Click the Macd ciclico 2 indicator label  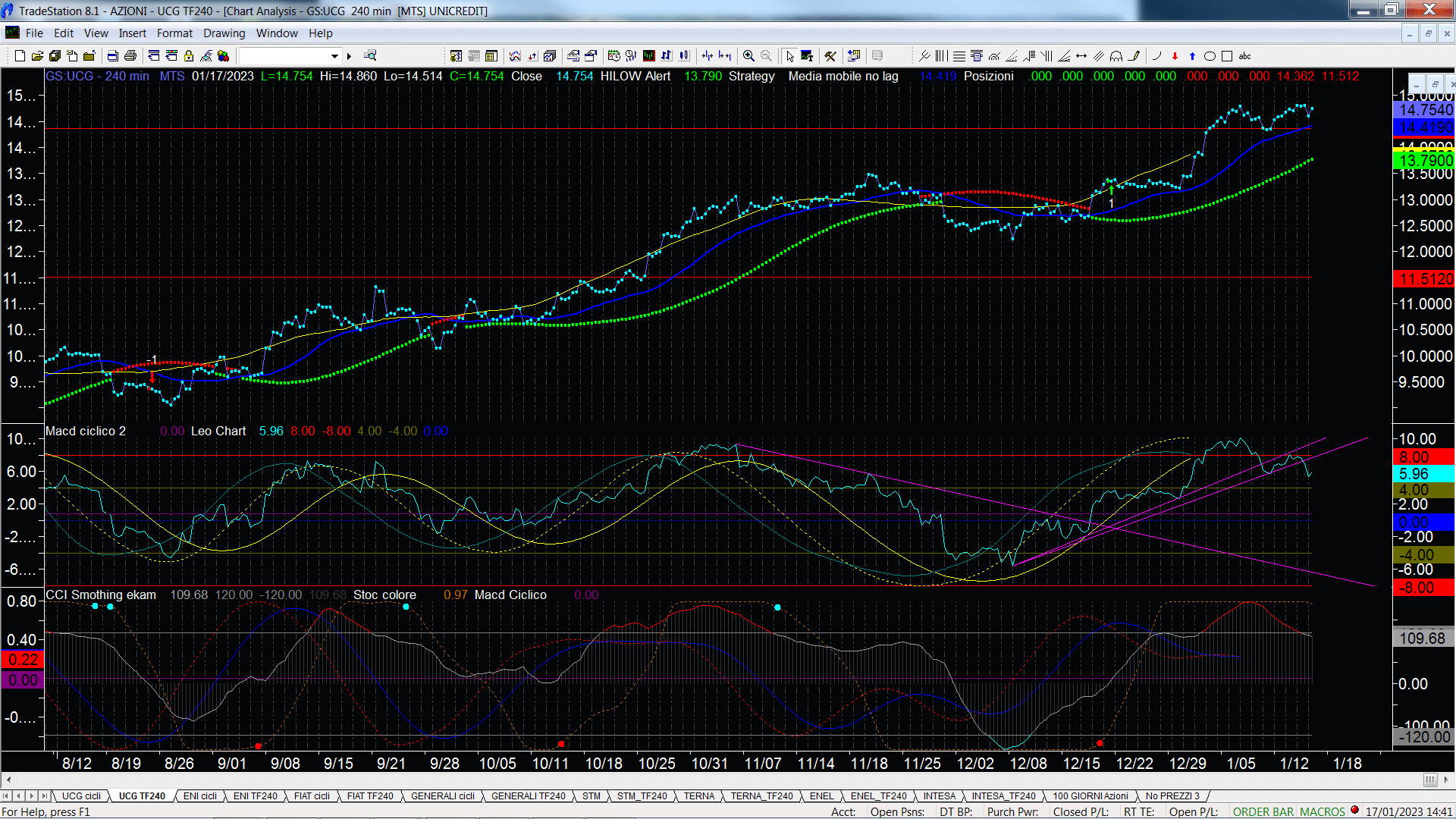[86, 431]
